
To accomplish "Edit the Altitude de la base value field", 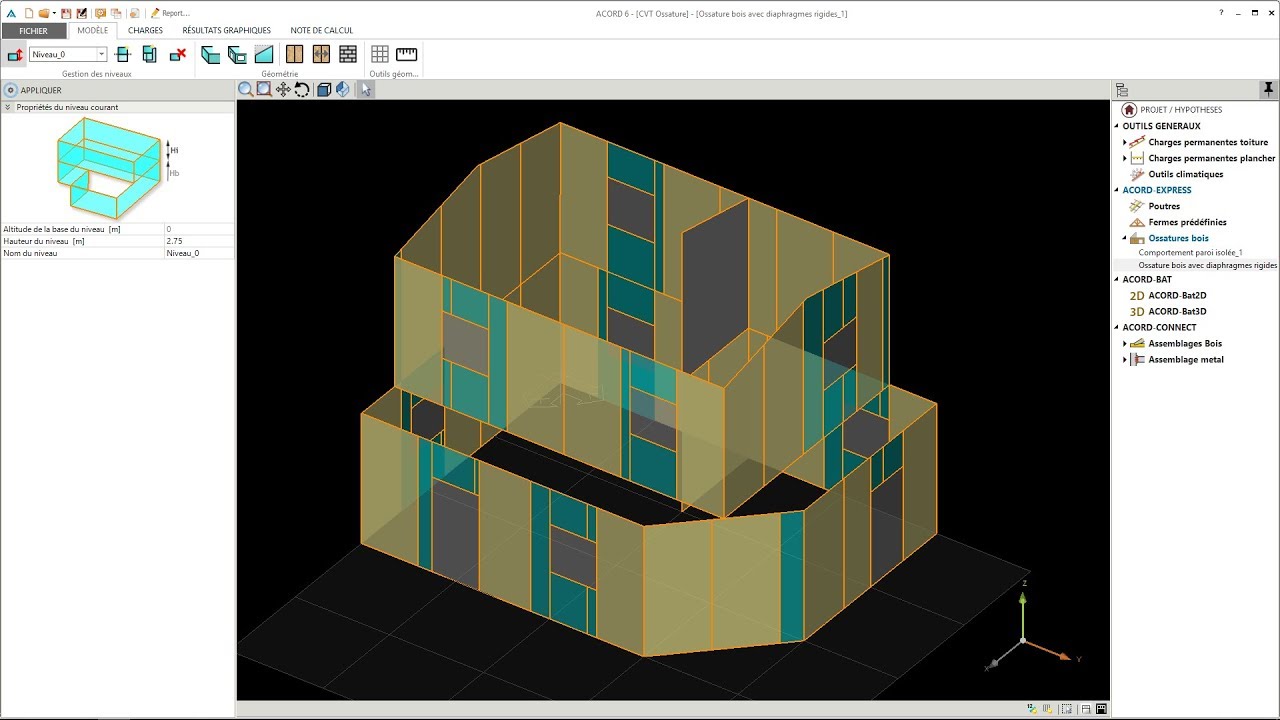I will 199,229.
